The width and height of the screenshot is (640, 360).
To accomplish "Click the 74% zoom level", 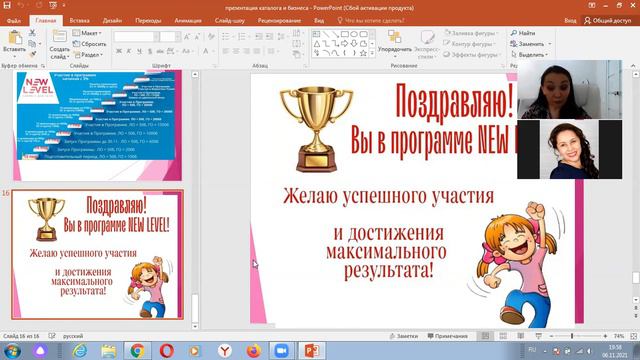I will click(x=619, y=336).
